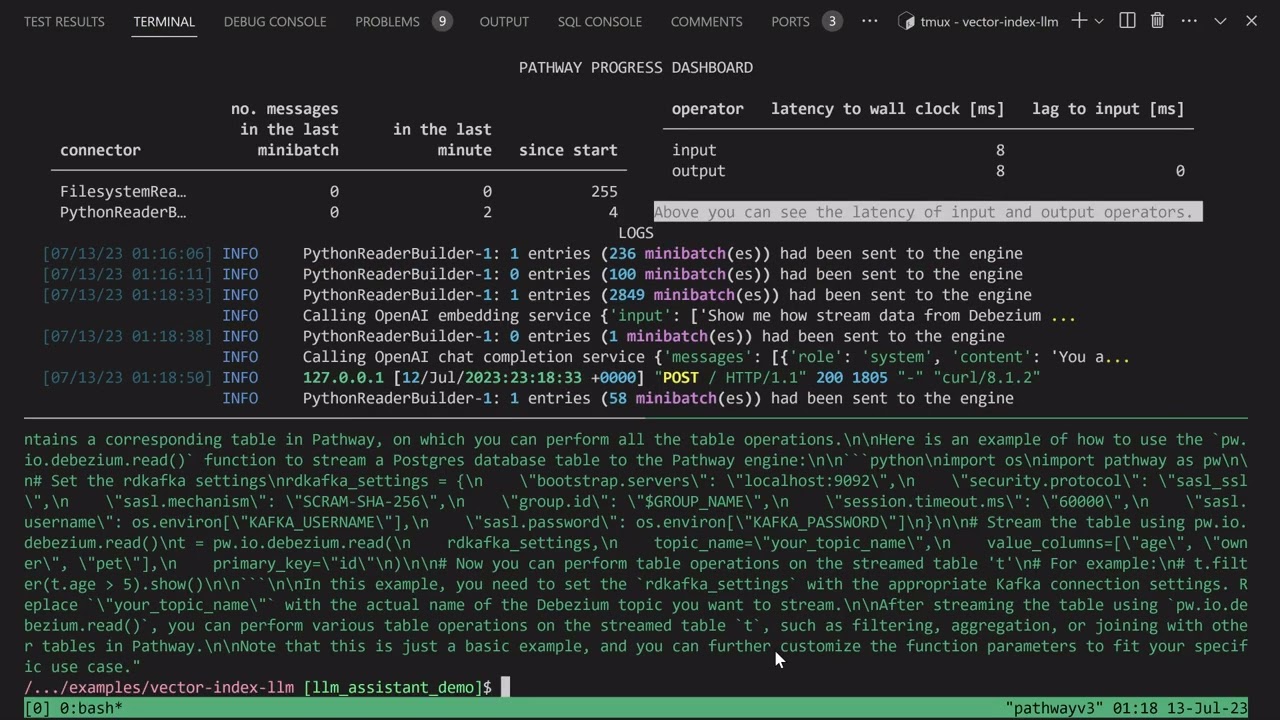Switch to the Debug Console tab
The image size is (1280, 720).
[275, 21]
